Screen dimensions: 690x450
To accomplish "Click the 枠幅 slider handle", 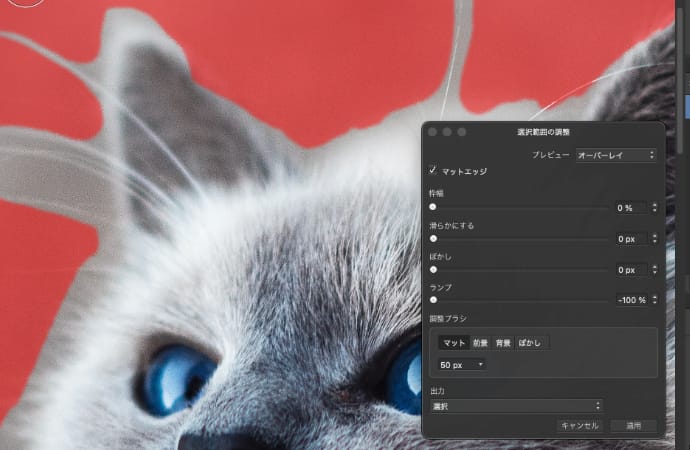I will [x=433, y=208].
